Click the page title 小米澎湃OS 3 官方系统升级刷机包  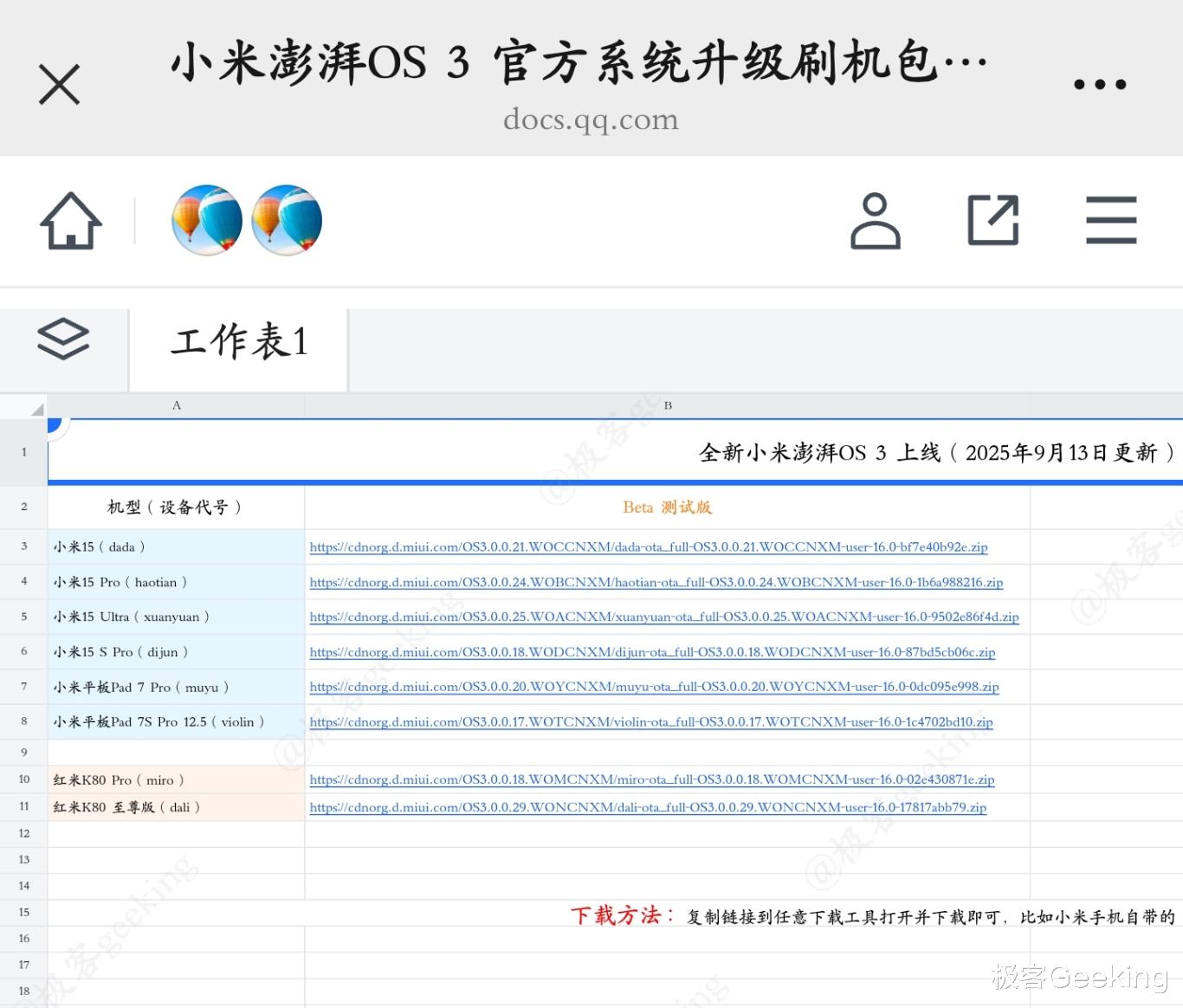click(x=579, y=62)
